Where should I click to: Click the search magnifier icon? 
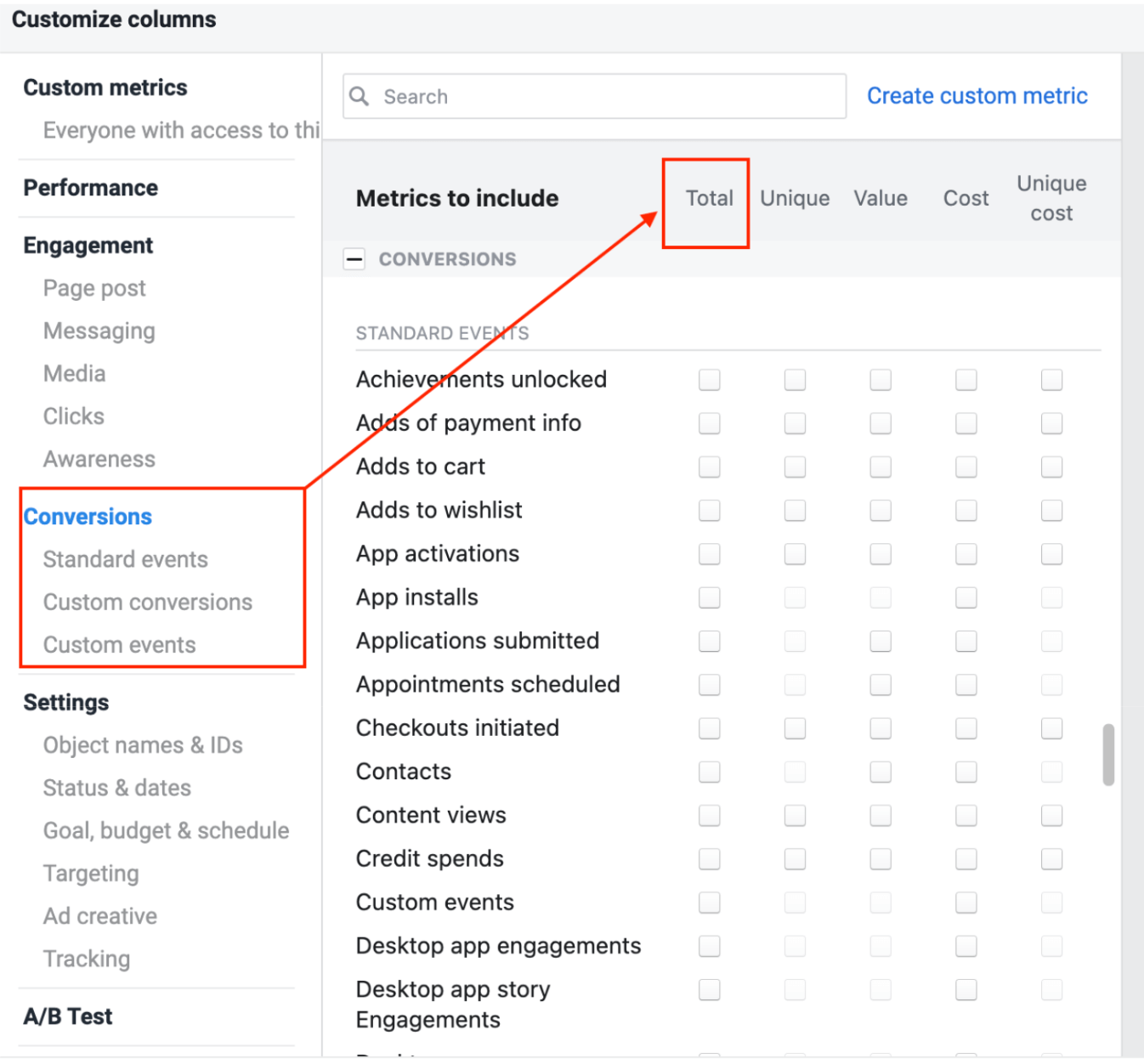pos(360,96)
